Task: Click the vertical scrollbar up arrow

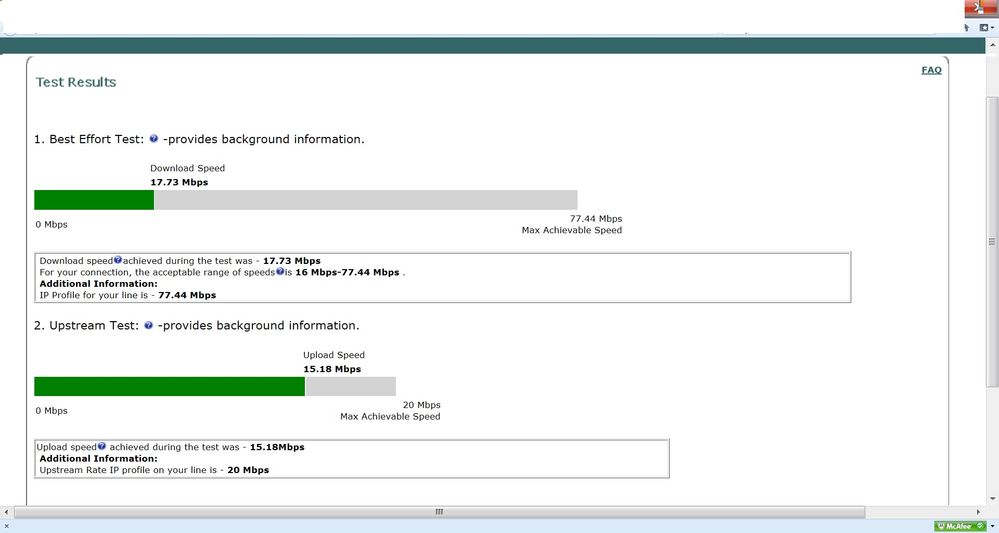Action: 993,45
